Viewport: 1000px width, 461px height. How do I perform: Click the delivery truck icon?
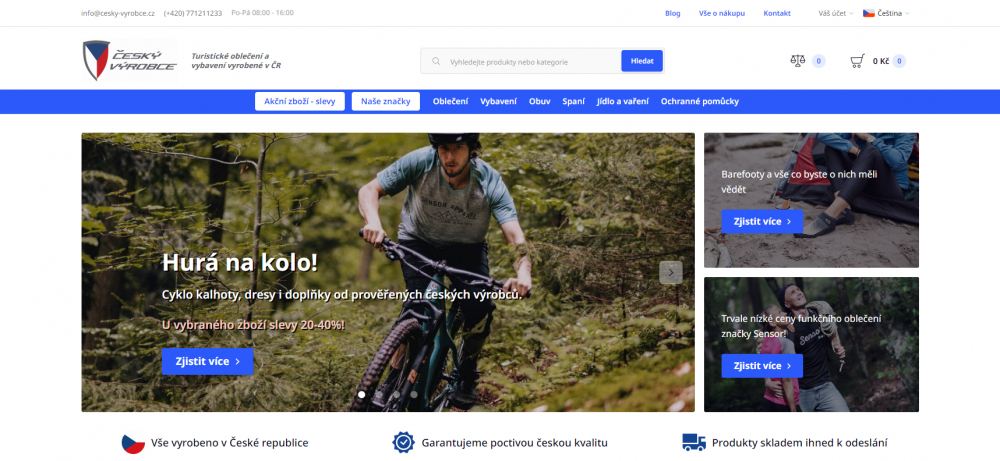pyautogui.click(x=694, y=443)
